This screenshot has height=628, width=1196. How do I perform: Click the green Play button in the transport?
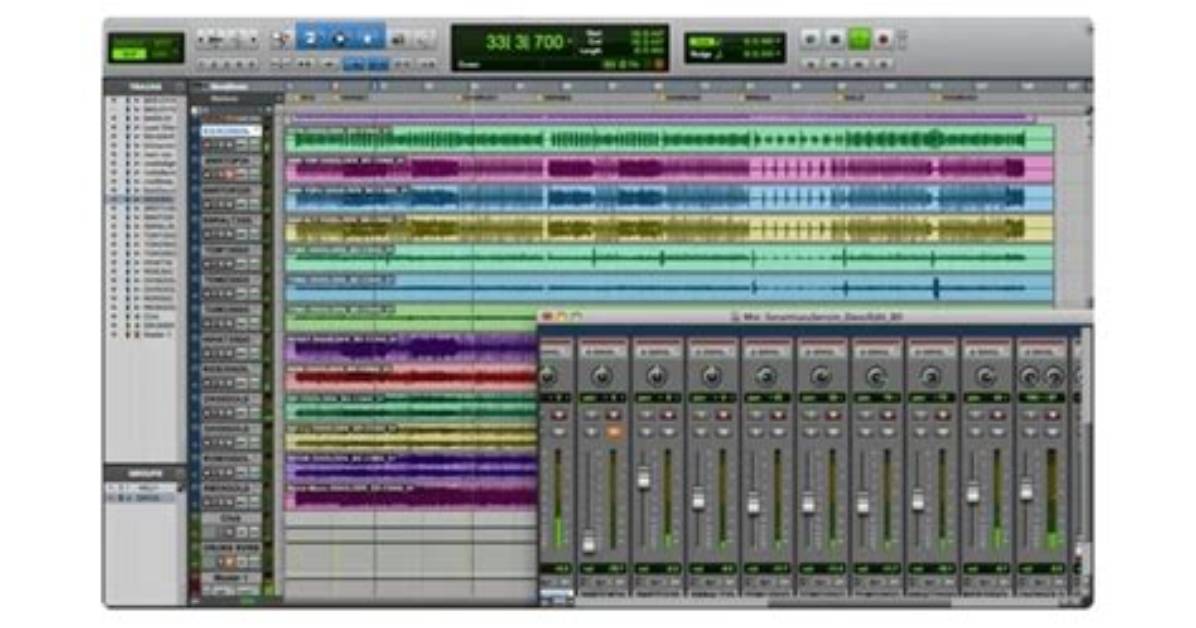coord(860,38)
